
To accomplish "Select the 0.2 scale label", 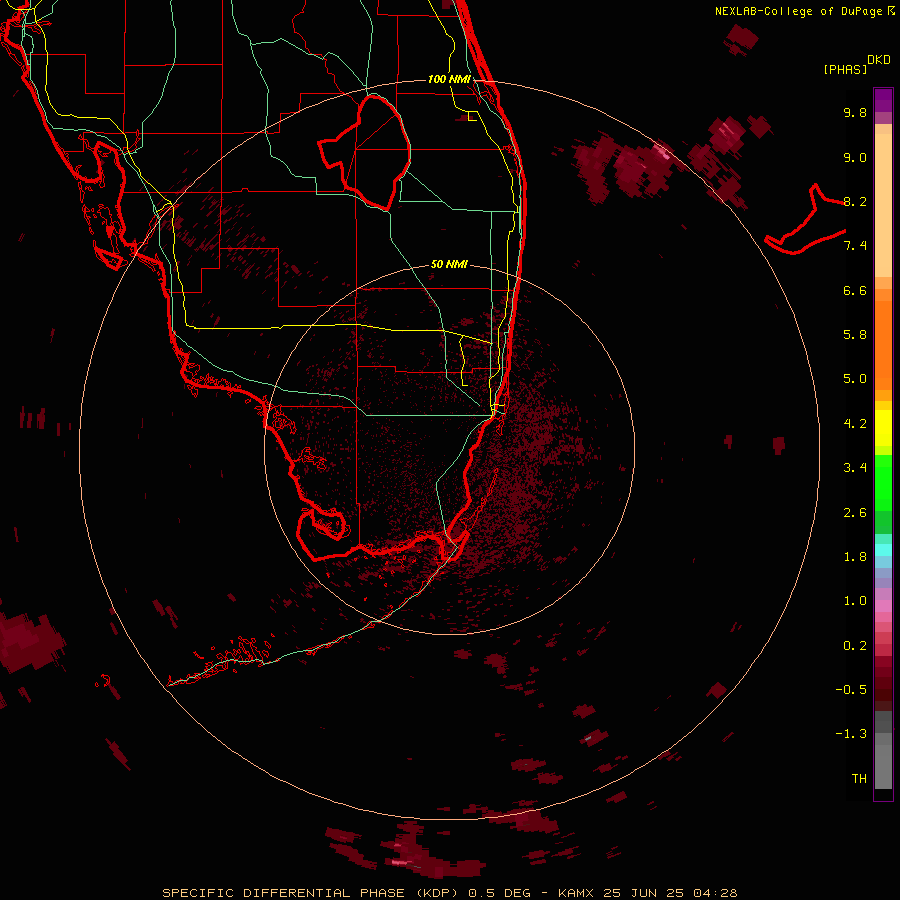I will 855,646.
